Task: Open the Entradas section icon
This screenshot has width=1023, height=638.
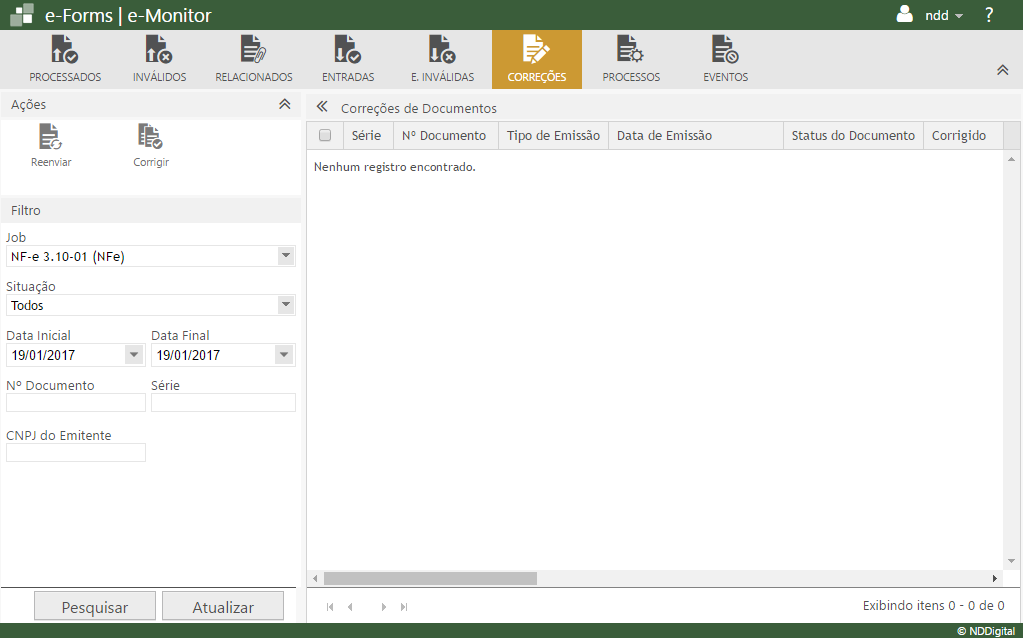Action: coord(348,50)
